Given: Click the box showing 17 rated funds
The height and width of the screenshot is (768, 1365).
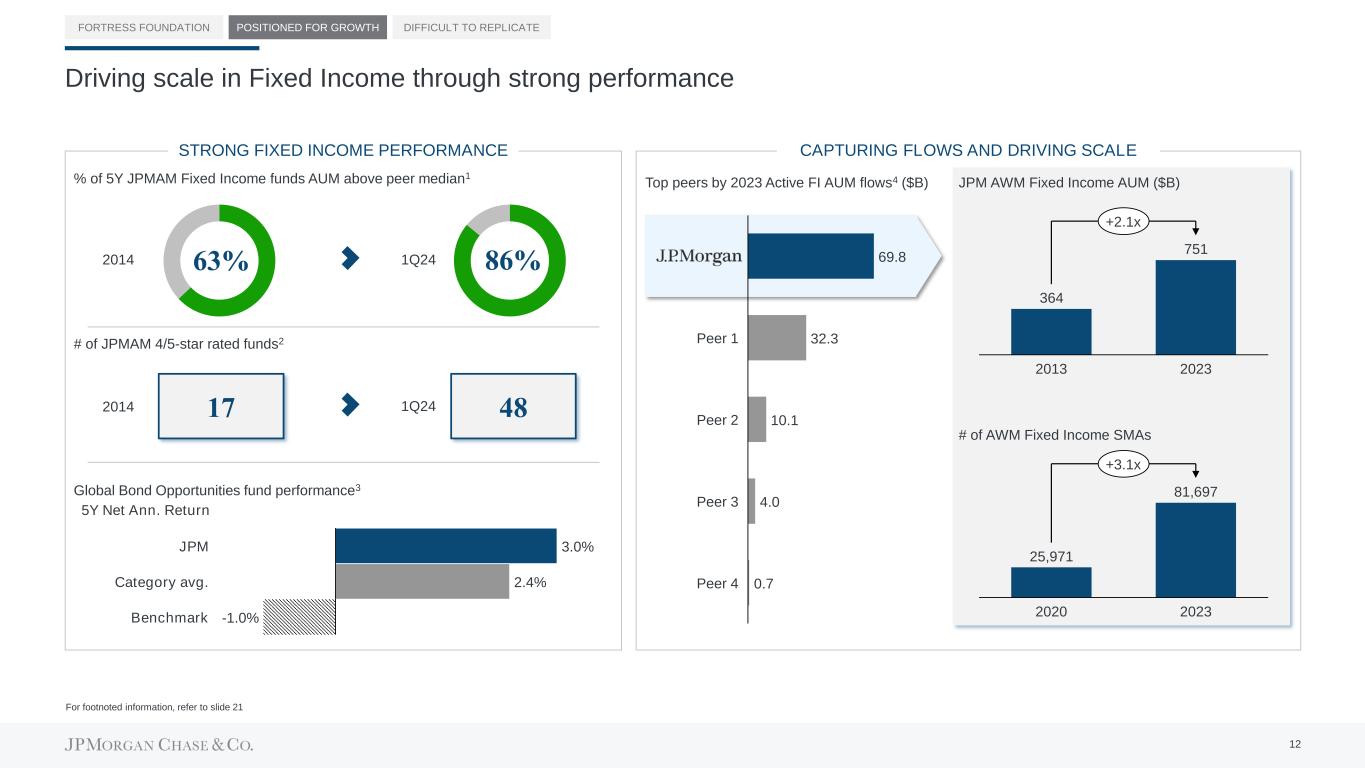Looking at the screenshot, I should point(221,406).
